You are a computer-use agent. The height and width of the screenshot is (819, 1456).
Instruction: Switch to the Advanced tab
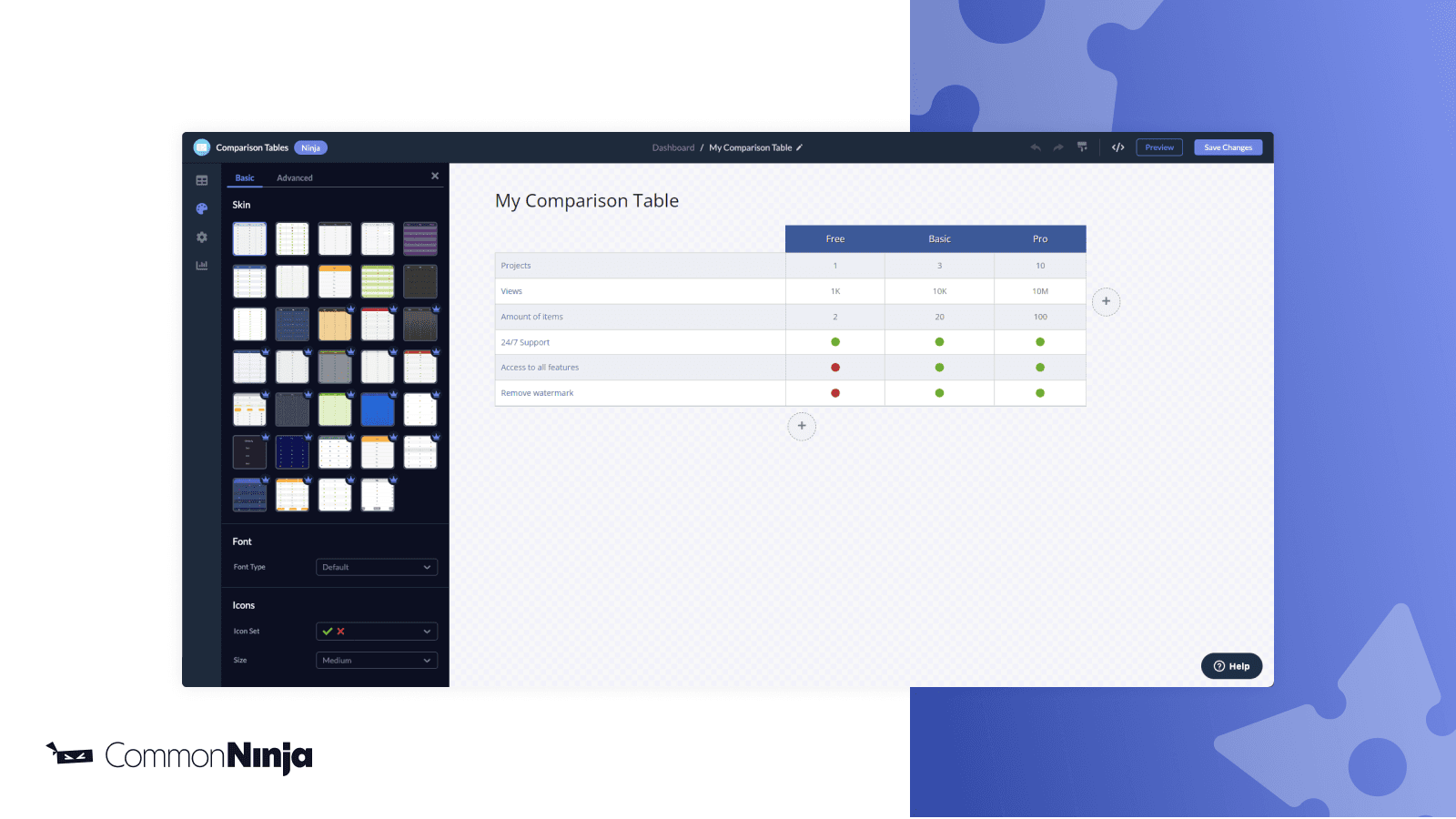pyautogui.click(x=295, y=178)
